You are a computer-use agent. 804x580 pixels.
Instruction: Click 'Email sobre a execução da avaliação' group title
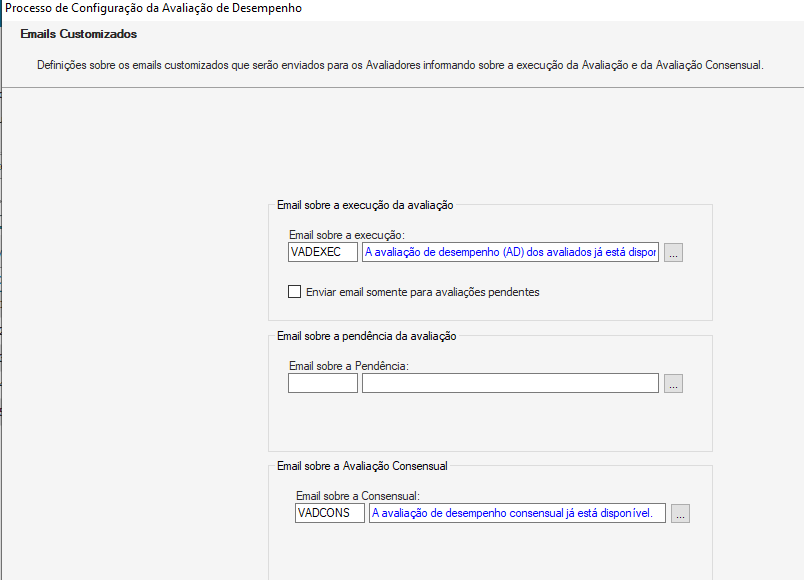365,205
